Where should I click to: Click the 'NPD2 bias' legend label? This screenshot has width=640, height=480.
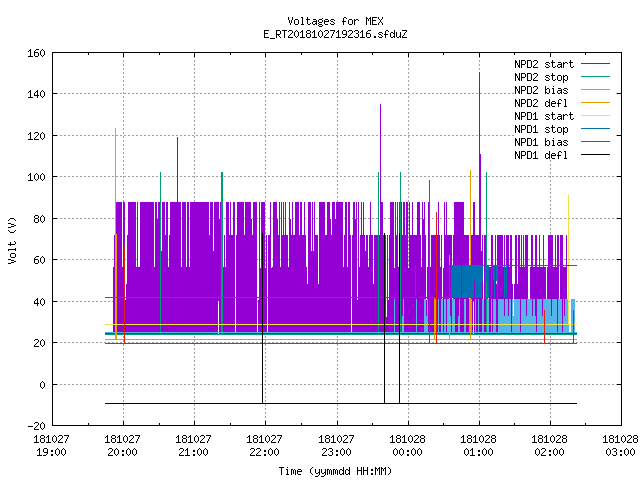(x=541, y=90)
